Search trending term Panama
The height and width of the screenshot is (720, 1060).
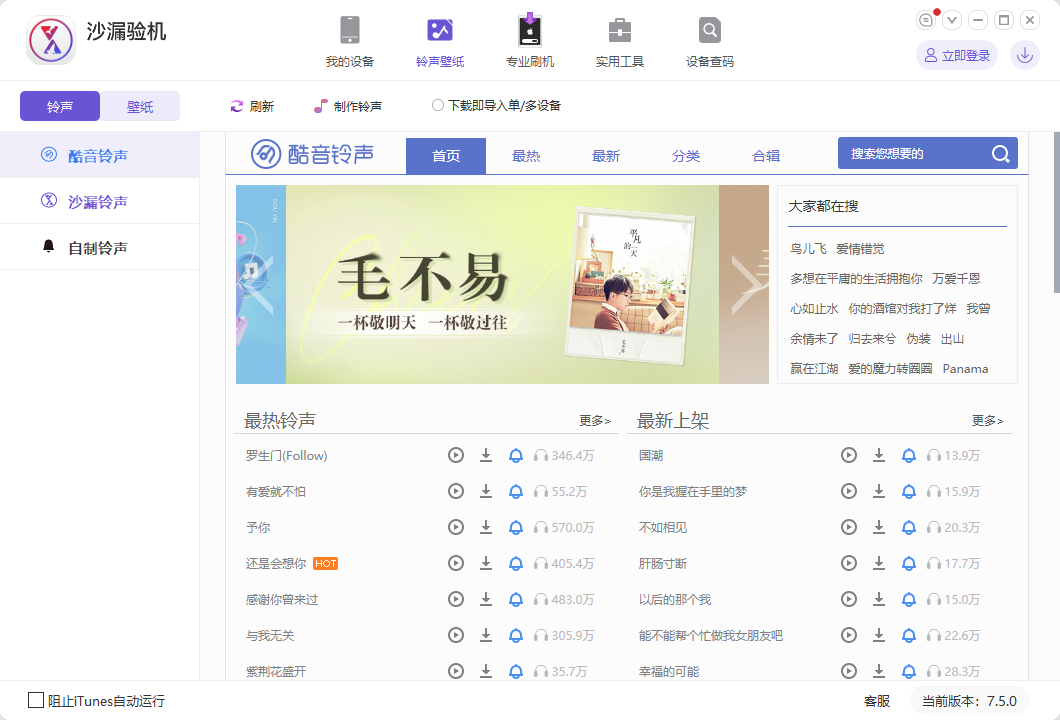[965, 368]
